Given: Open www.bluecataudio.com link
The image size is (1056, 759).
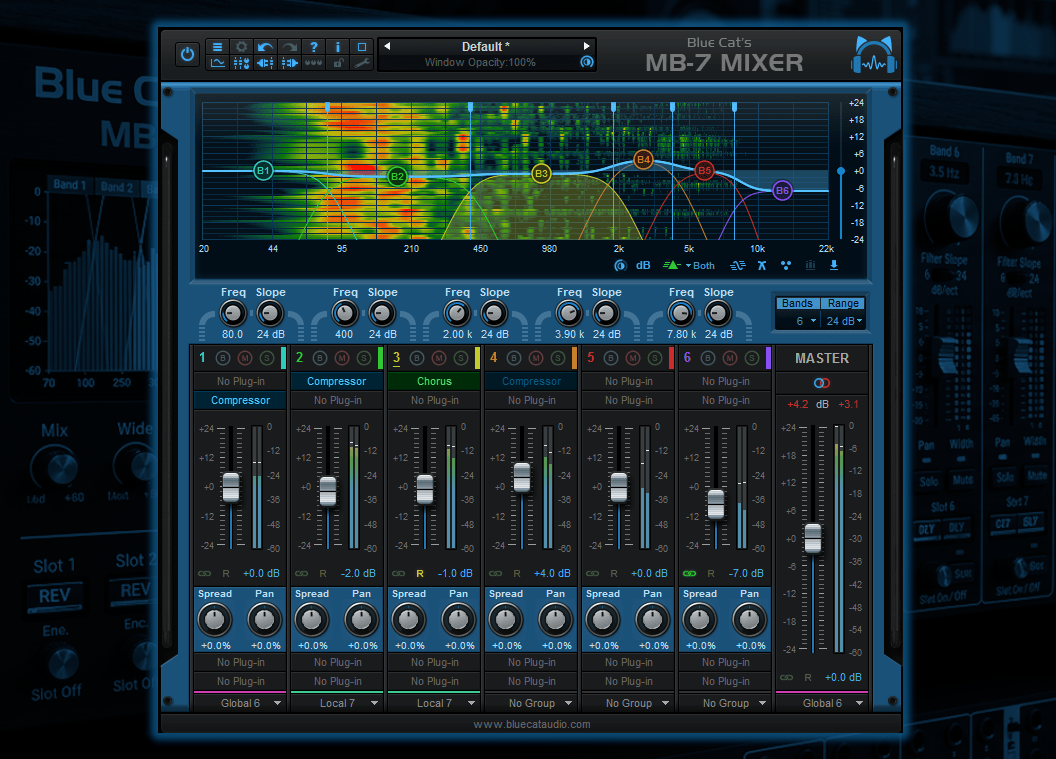Looking at the screenshot, I should [531, 724].
